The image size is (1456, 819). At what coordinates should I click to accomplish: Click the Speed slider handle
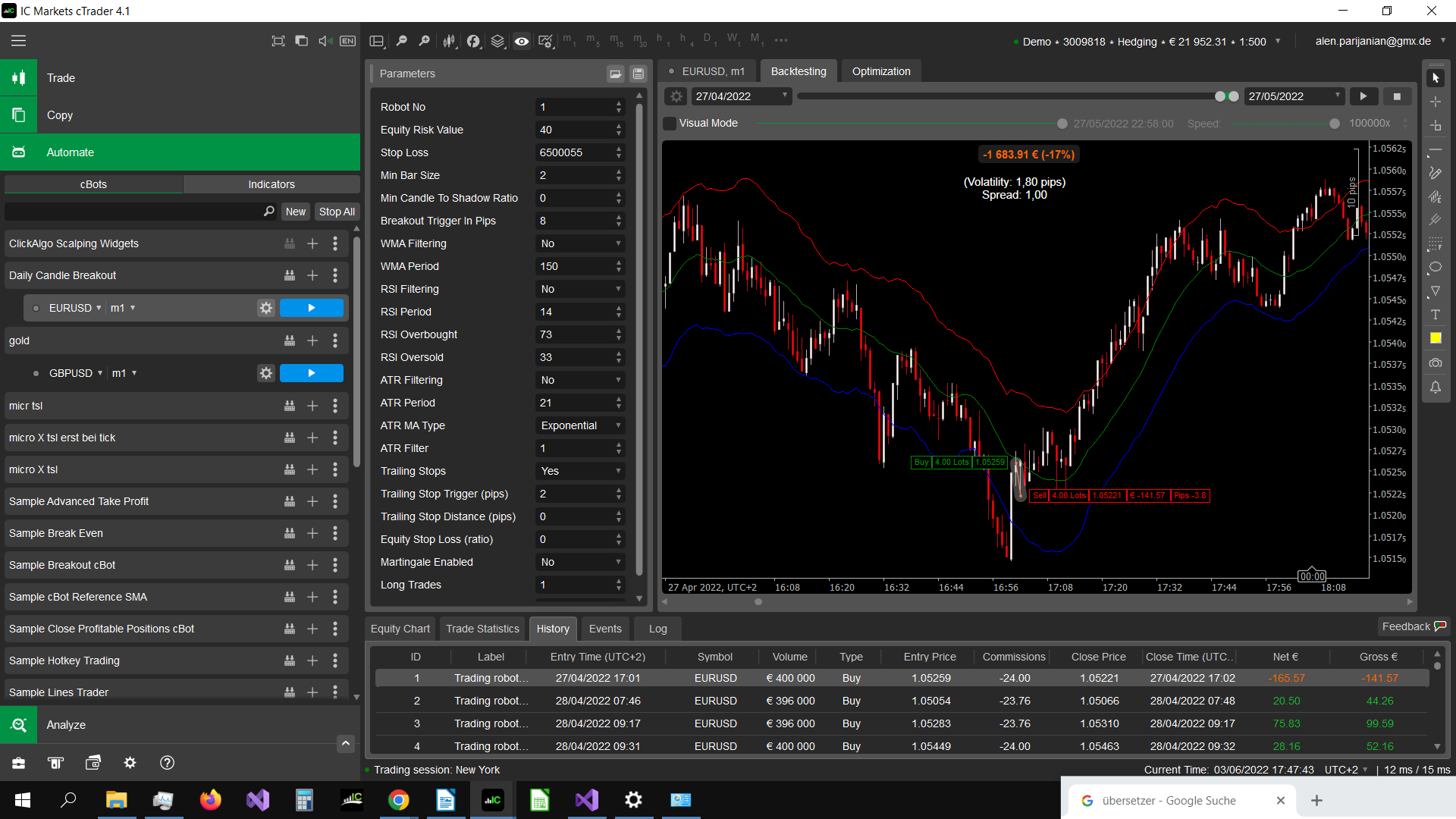click(1335, 124)
